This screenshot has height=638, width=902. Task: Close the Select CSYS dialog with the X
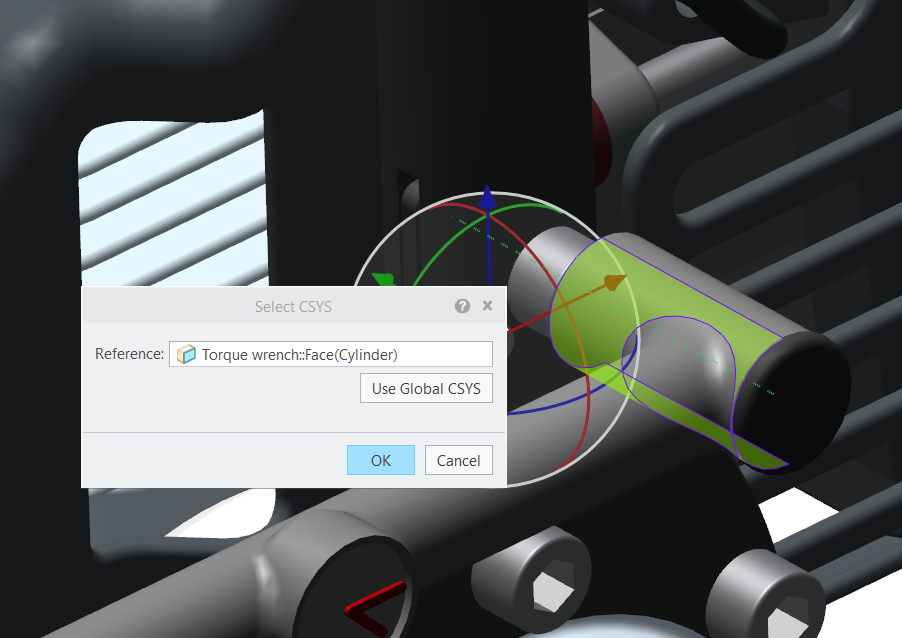coord(487,306)
